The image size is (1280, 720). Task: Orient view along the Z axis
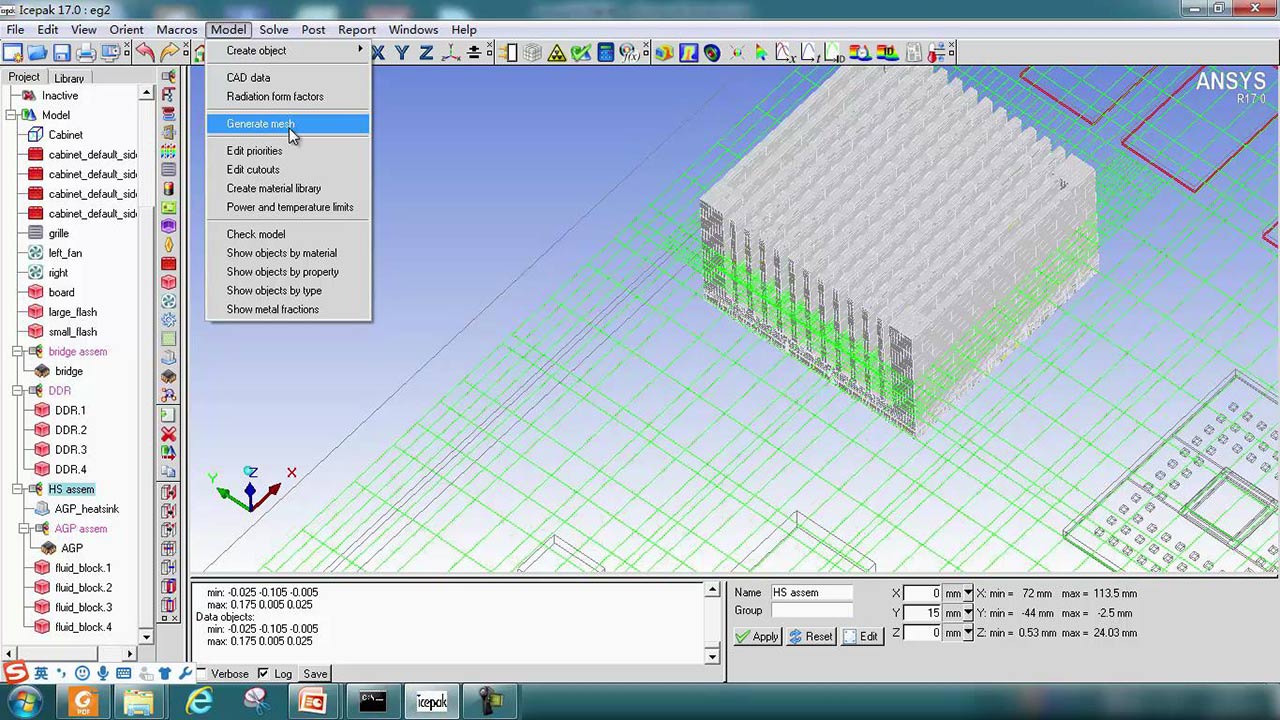pos(426,53)
